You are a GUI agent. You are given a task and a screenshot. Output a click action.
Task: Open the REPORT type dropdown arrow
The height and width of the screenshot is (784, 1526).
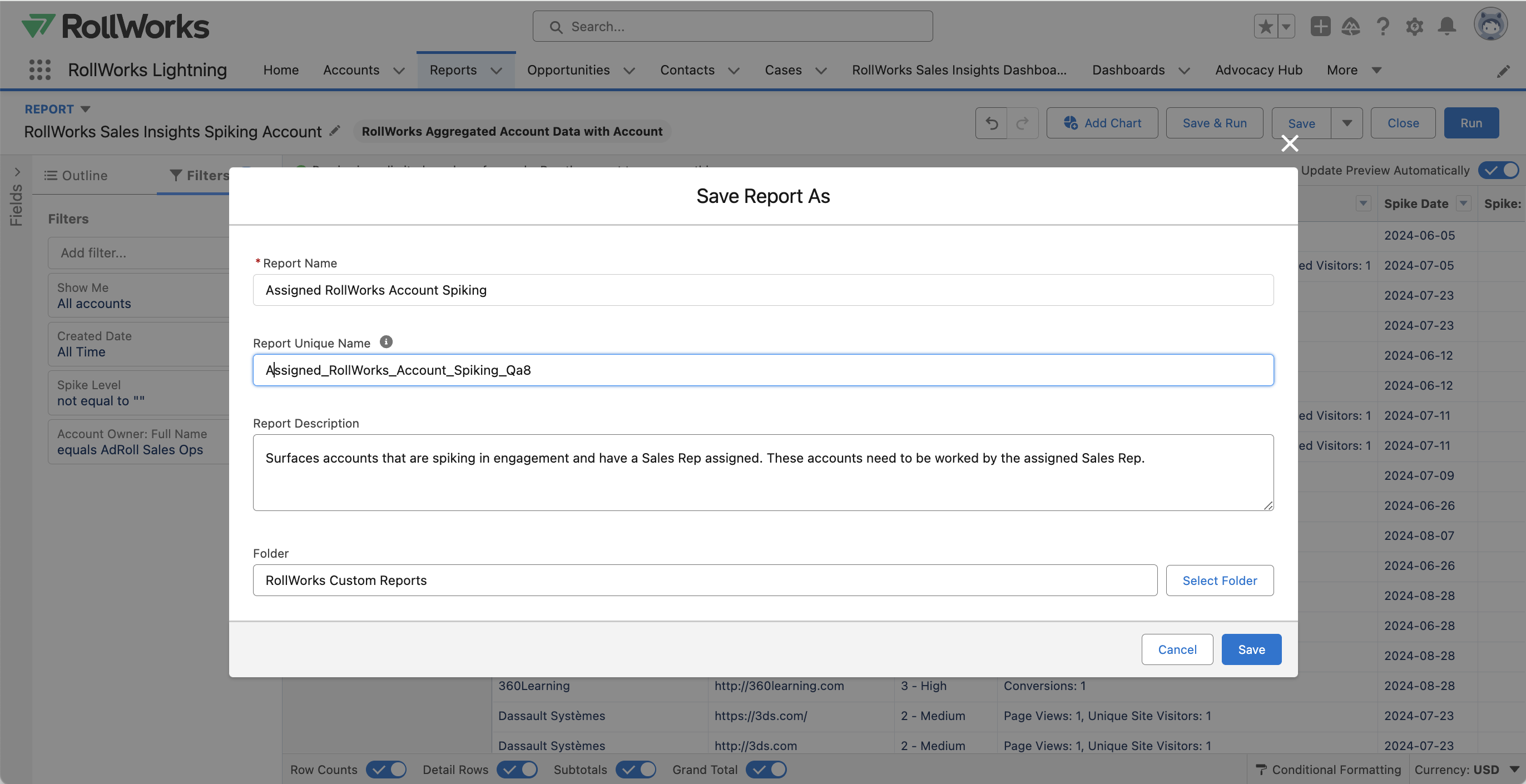tap(85, 109)
